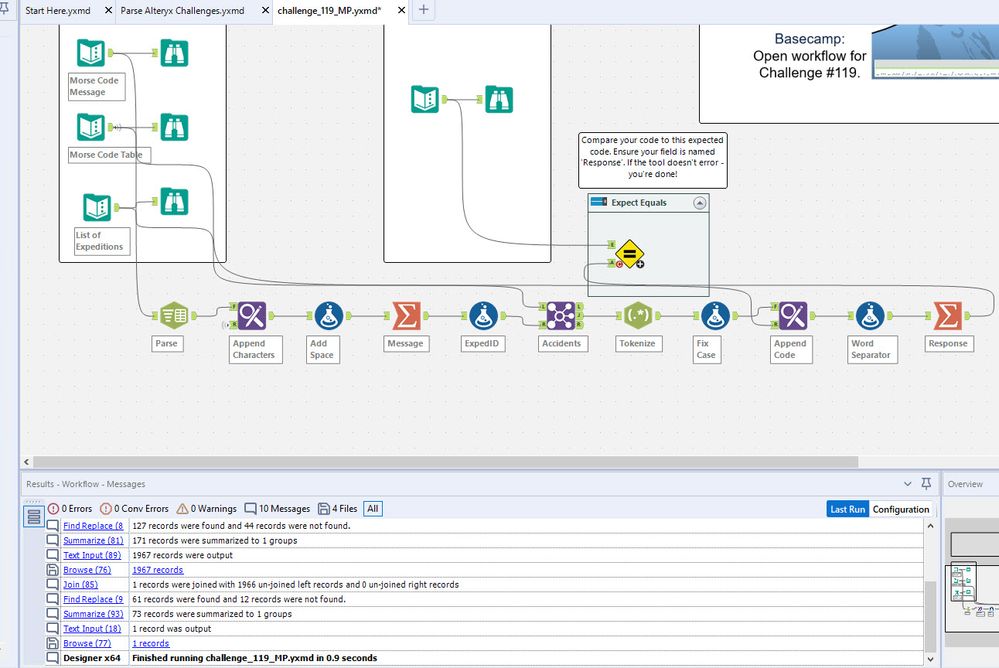Switch to Parse Alteryx Challenges.yxmd tab
999x668 pixels.
click(x=182, y=10)
